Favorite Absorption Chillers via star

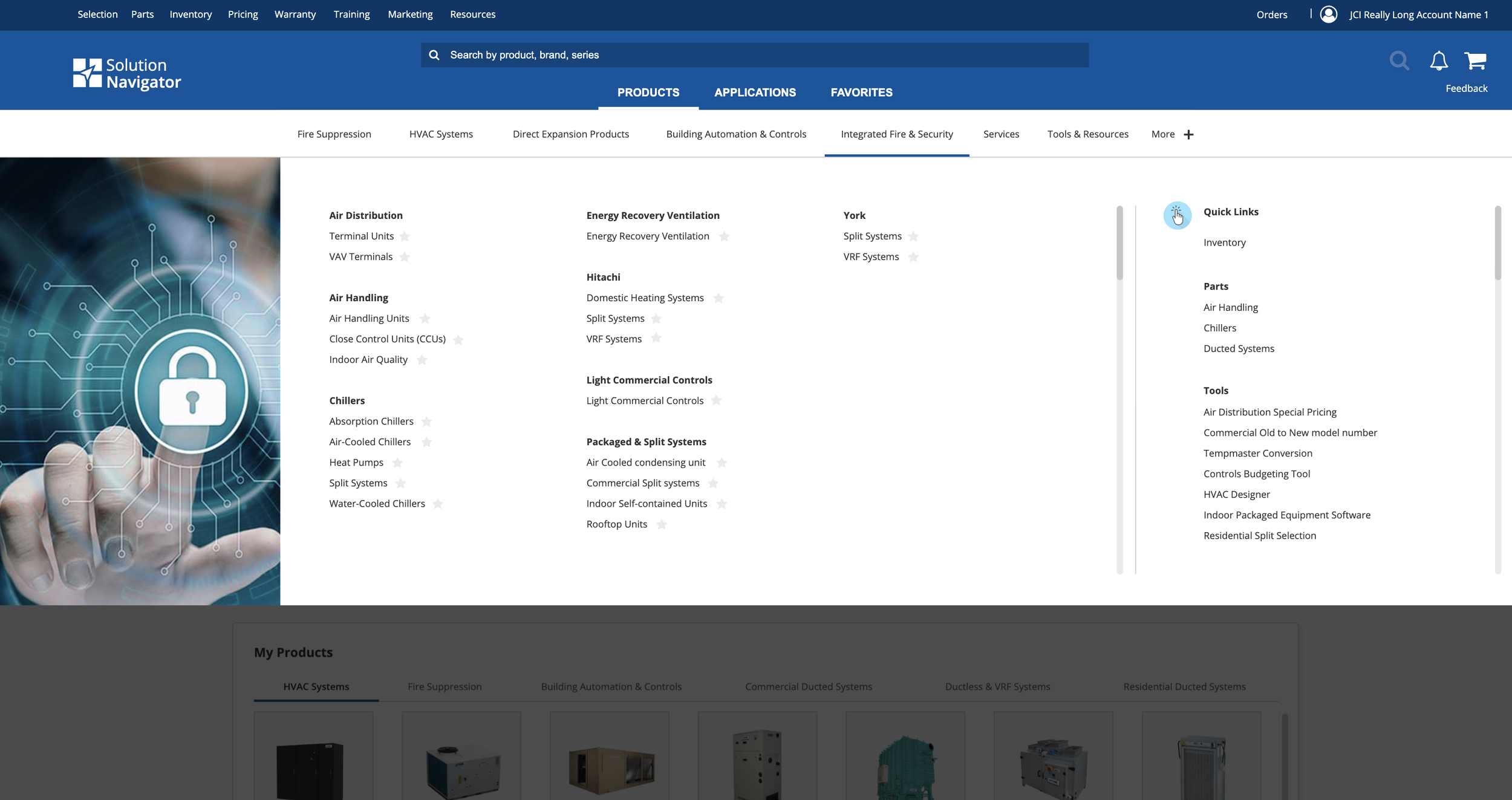[427, 421]
